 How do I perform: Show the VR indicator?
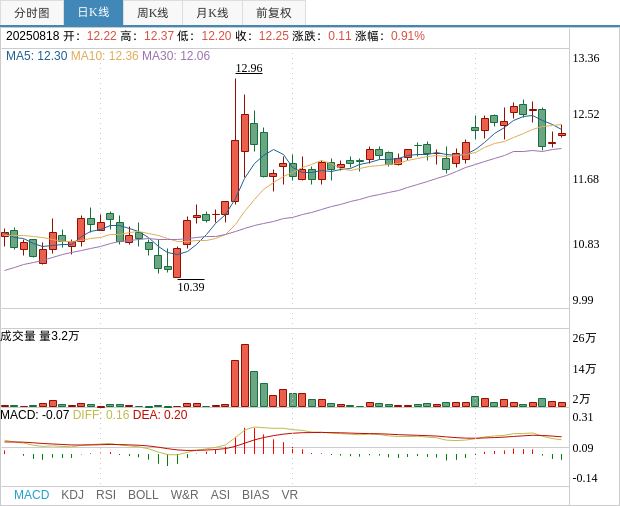289,495
